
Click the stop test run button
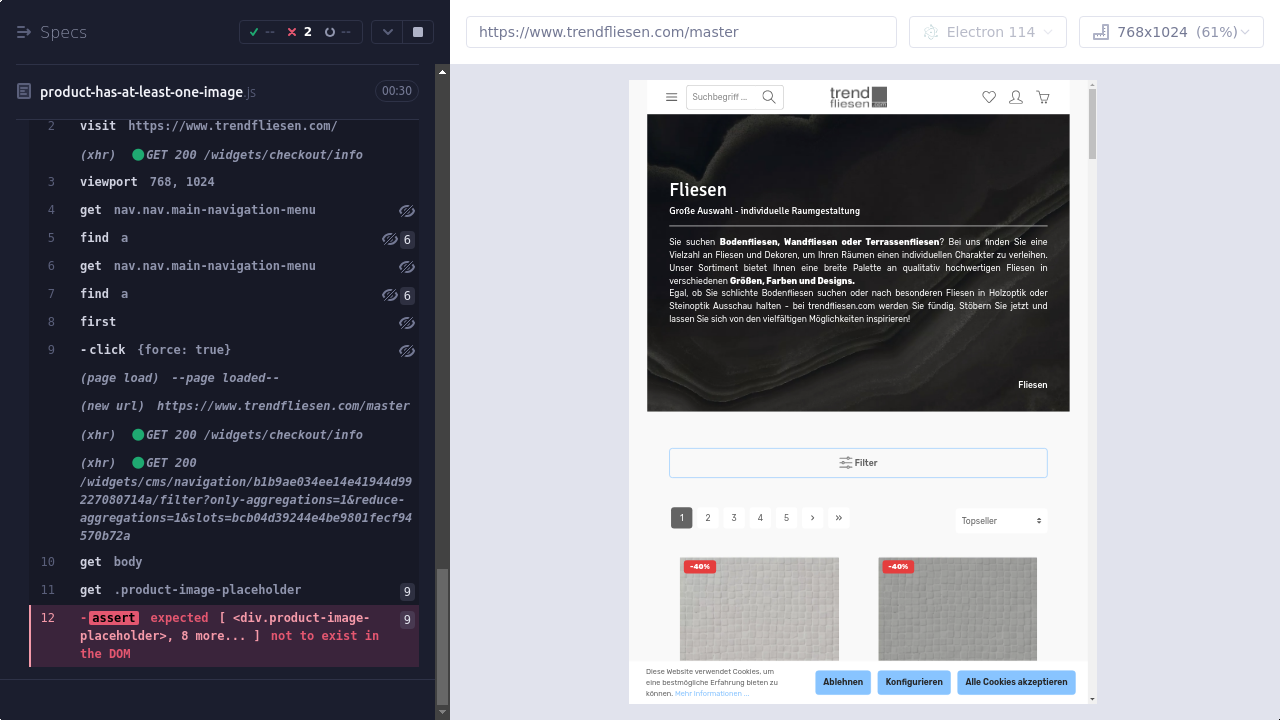pos(417,32)
